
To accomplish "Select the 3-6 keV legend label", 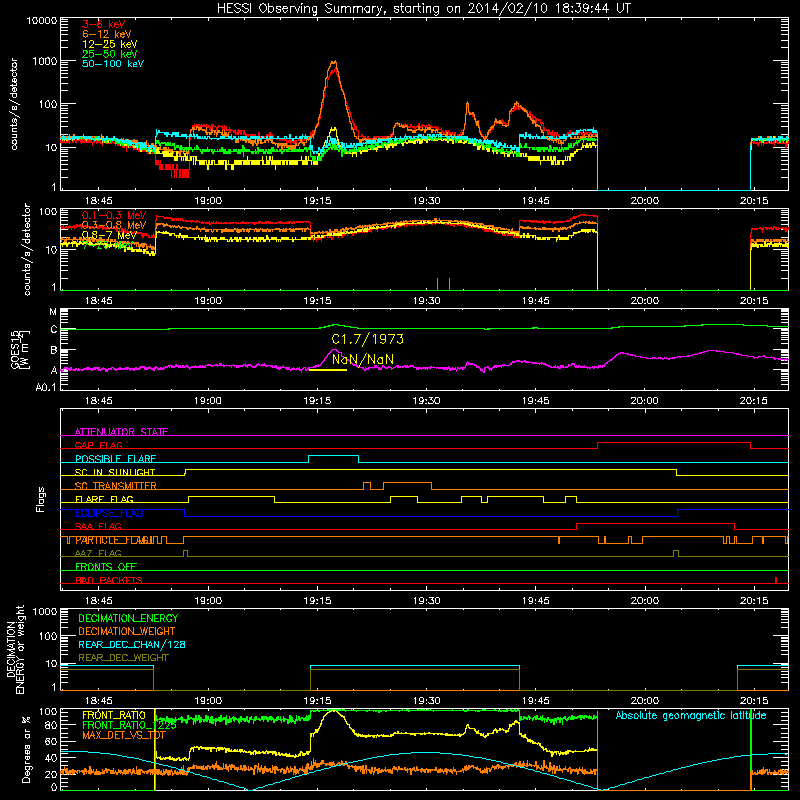I will [x=104, y=24].
